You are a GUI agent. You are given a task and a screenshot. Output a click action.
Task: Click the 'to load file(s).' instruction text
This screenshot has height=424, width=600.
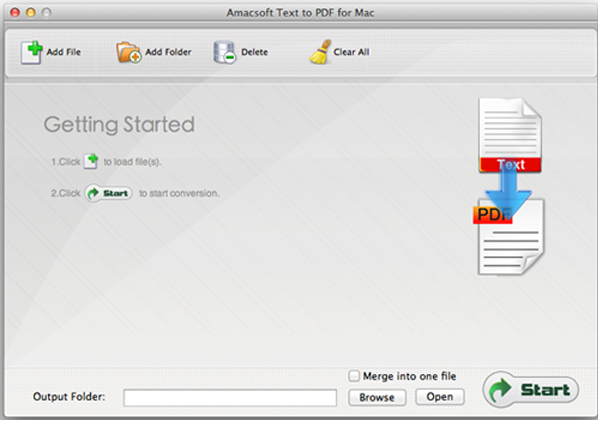132,162
